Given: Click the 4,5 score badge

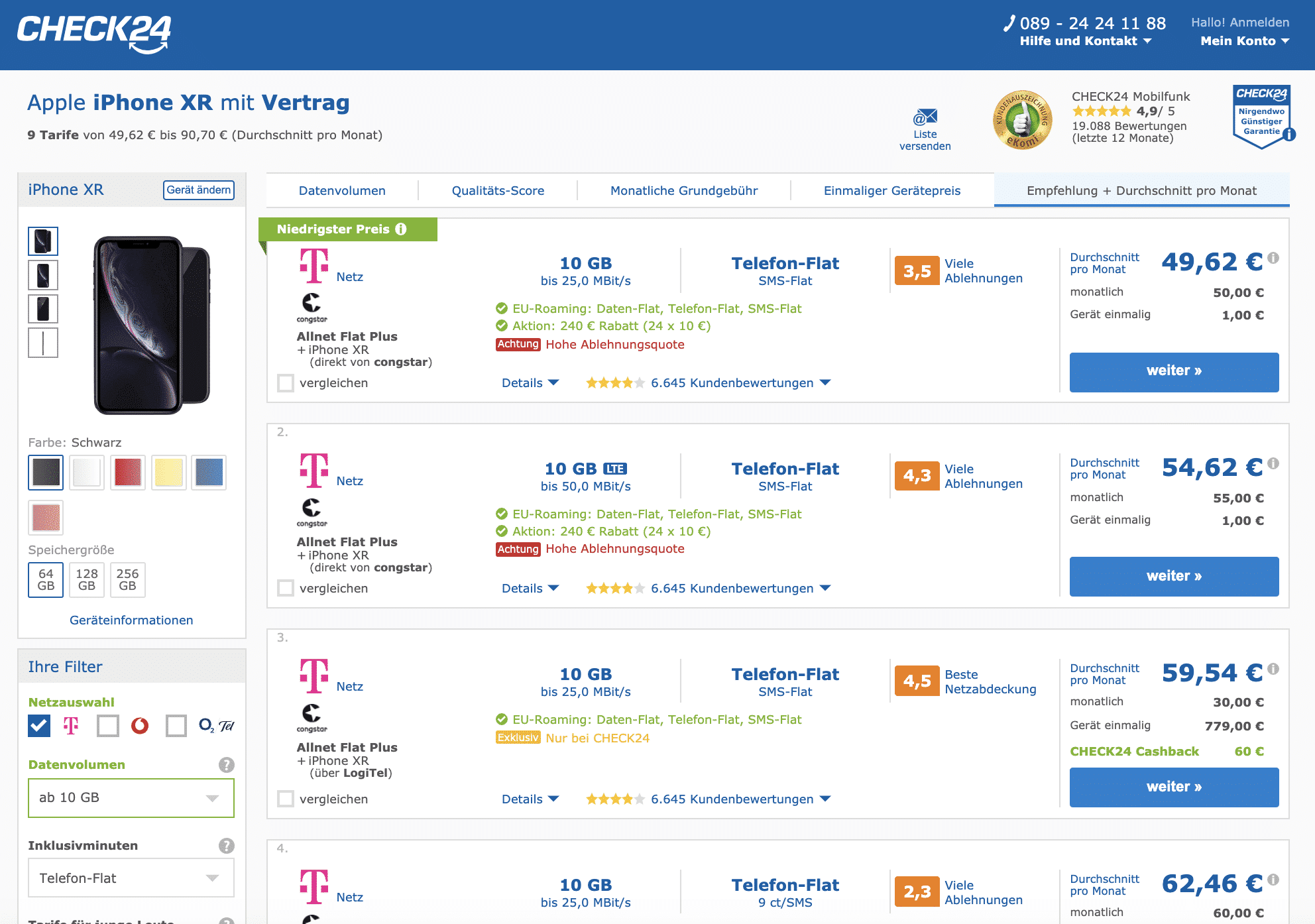Looking at the screenshot, I should click(x=917, y=681).
